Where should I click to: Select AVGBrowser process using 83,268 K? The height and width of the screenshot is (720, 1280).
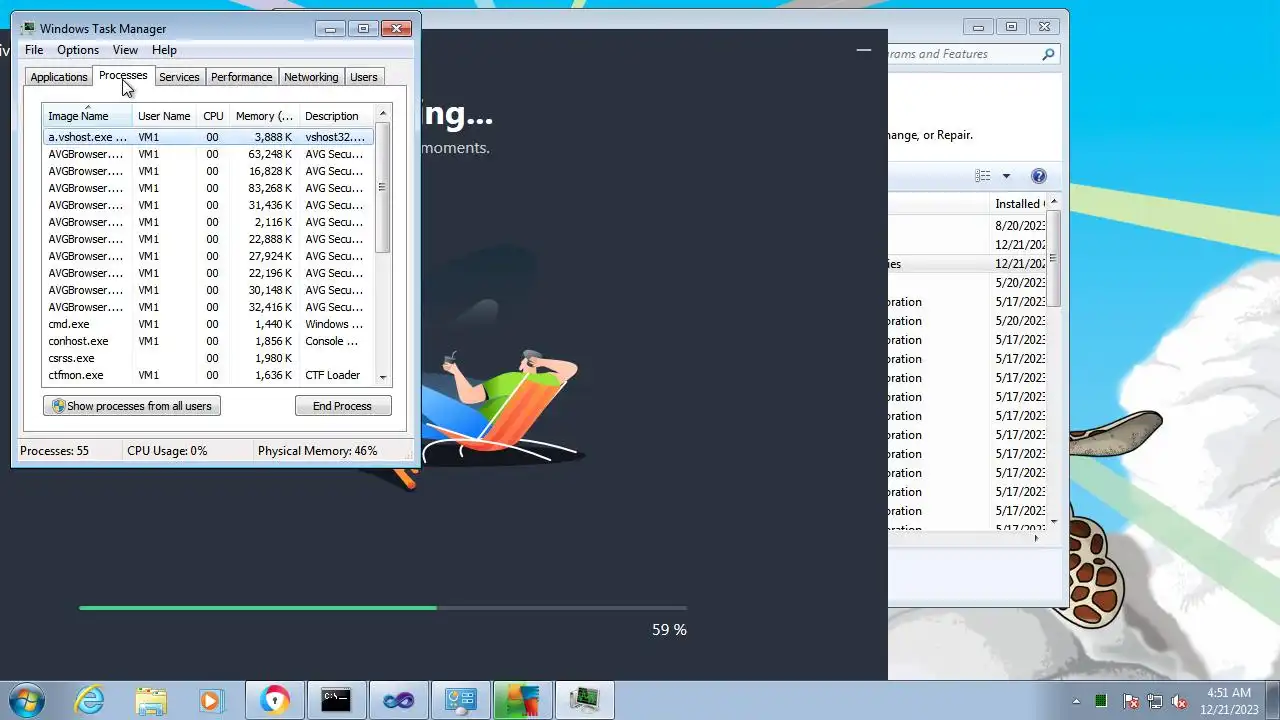pos(208,188)
